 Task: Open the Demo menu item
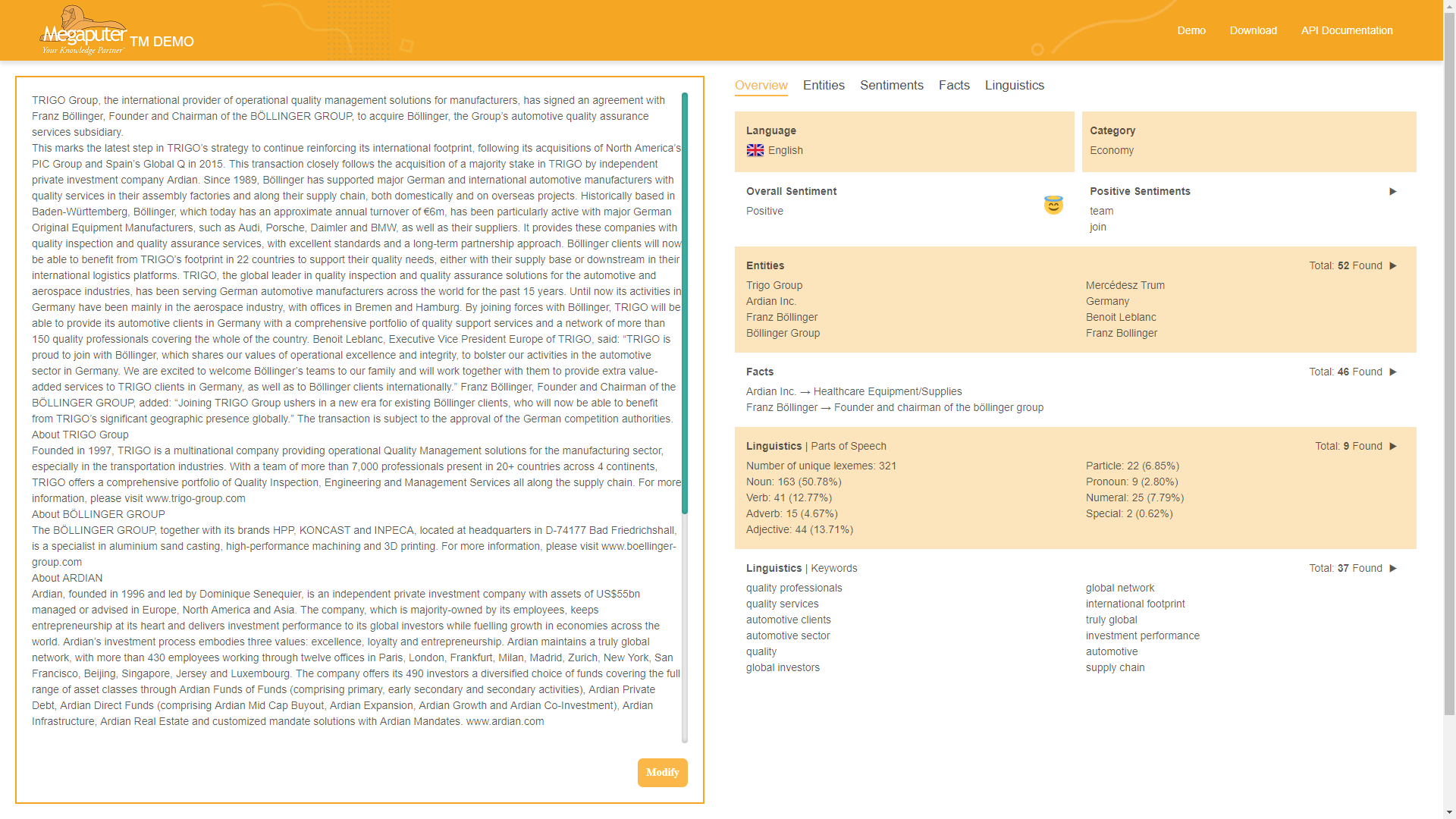coord(1191,30)
